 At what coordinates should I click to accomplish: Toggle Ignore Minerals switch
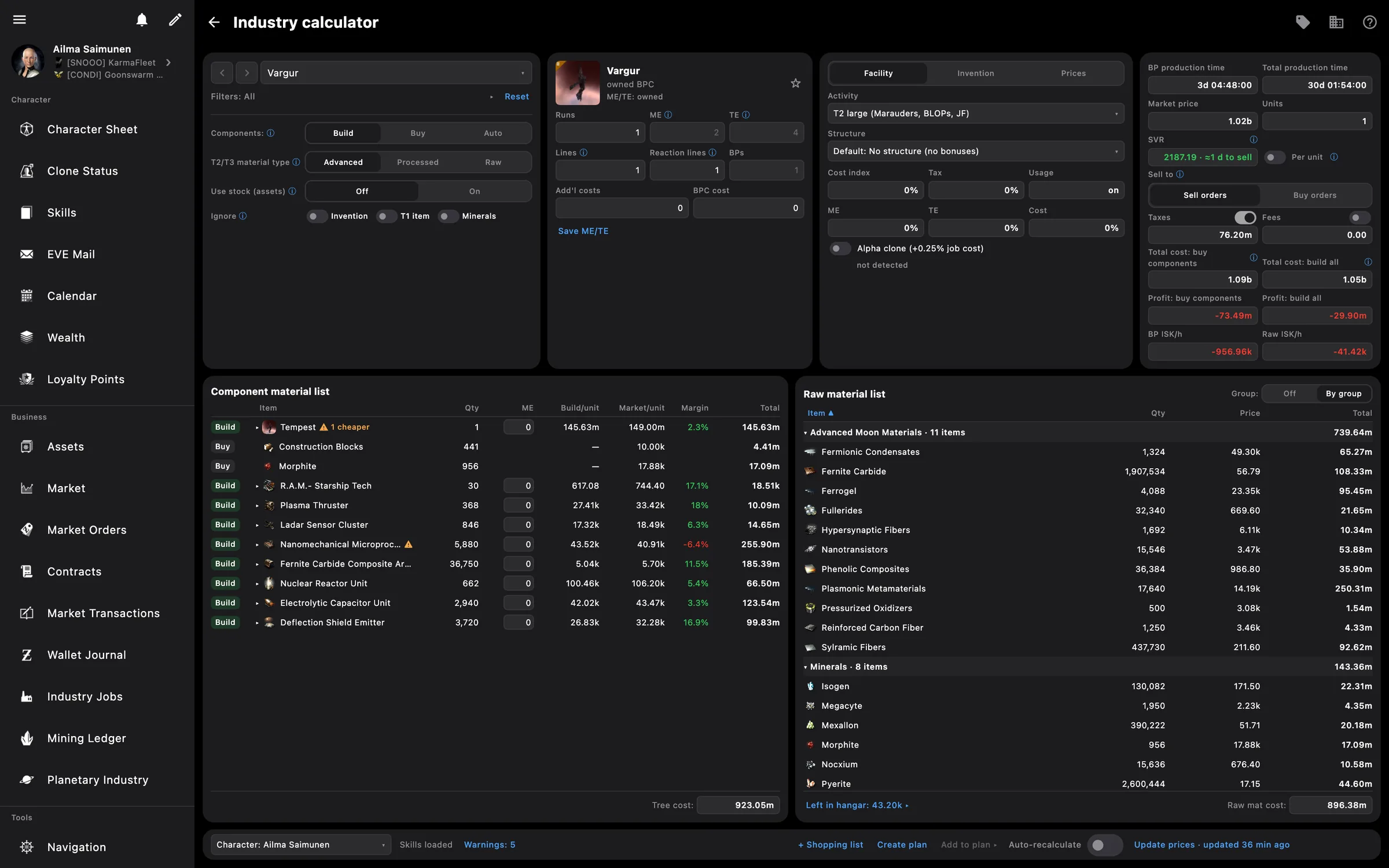click(447, 216)
